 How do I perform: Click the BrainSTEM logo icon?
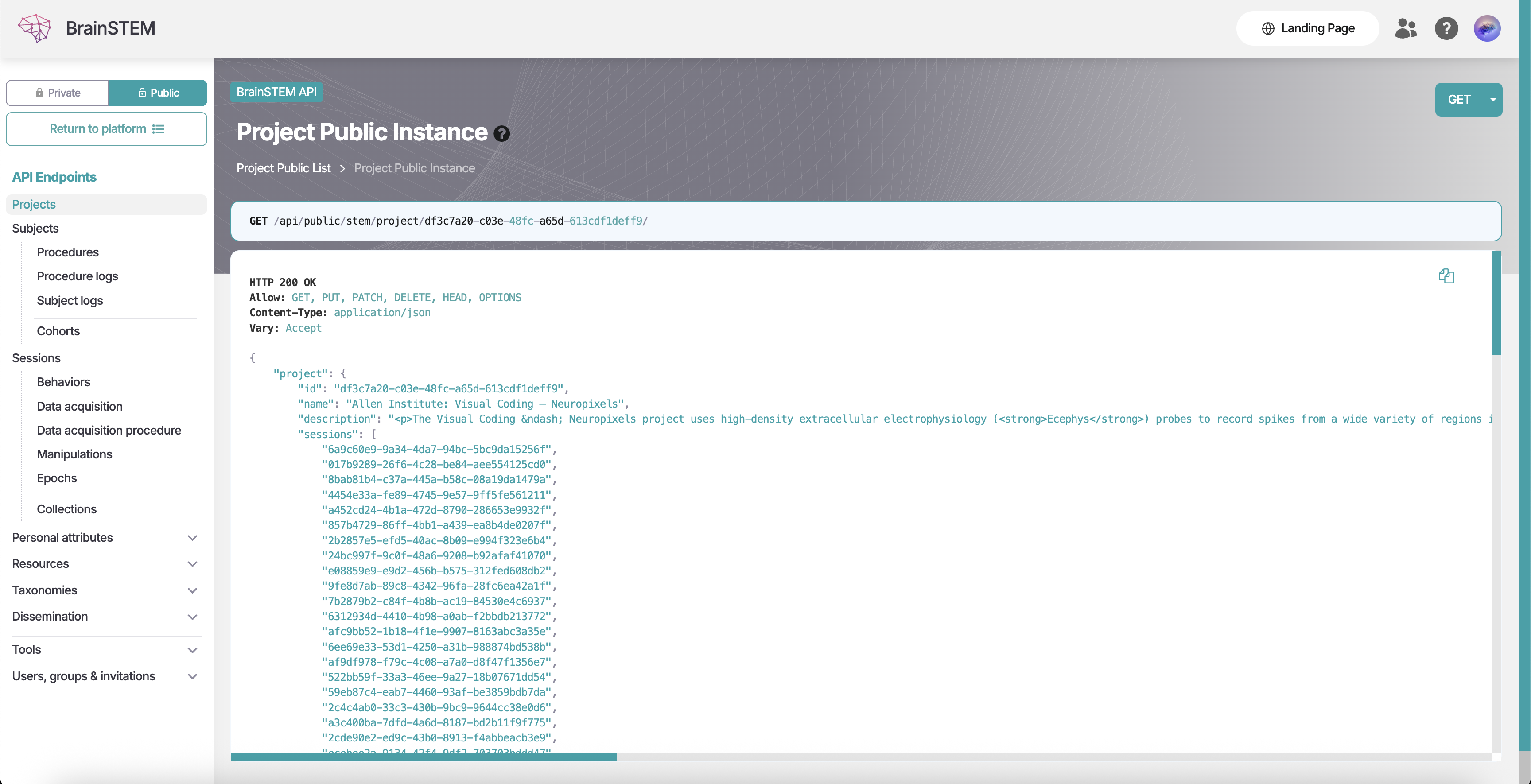tap(34, 28)
